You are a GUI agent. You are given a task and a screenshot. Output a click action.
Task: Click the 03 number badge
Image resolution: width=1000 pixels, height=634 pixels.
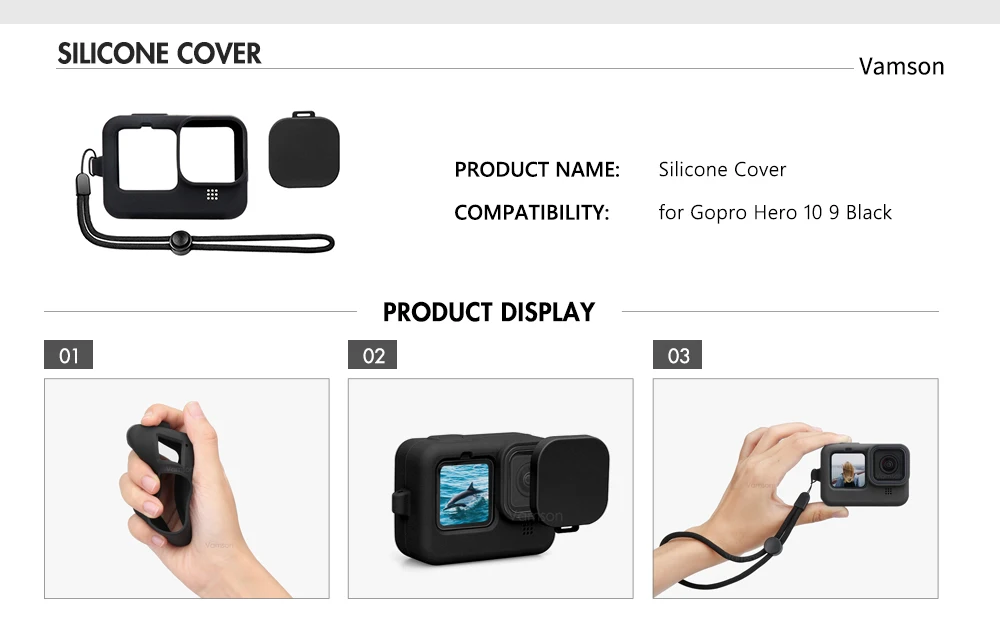coord(677,355)
